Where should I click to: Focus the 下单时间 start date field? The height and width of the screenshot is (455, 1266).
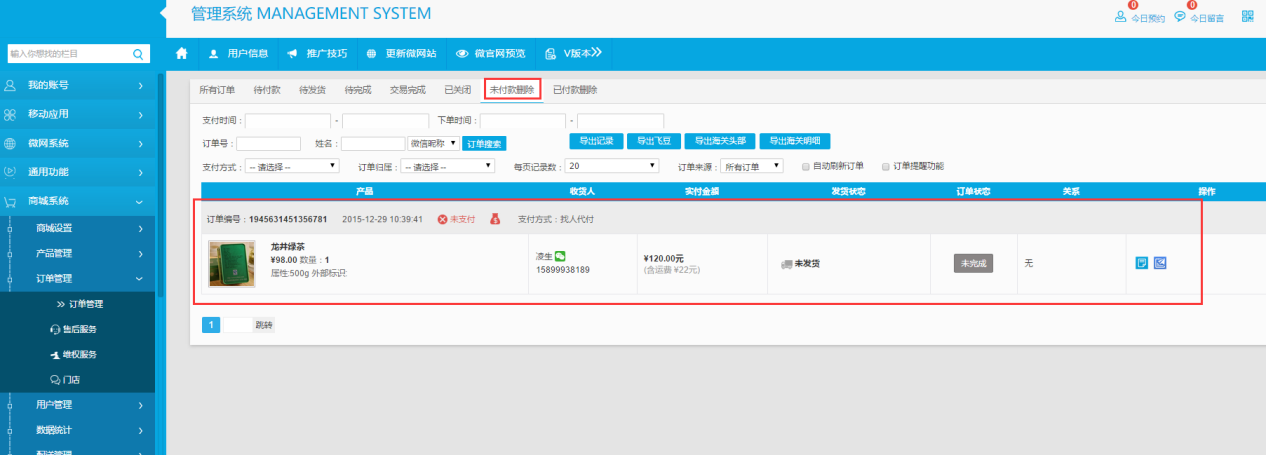click(x=522, y=122)
